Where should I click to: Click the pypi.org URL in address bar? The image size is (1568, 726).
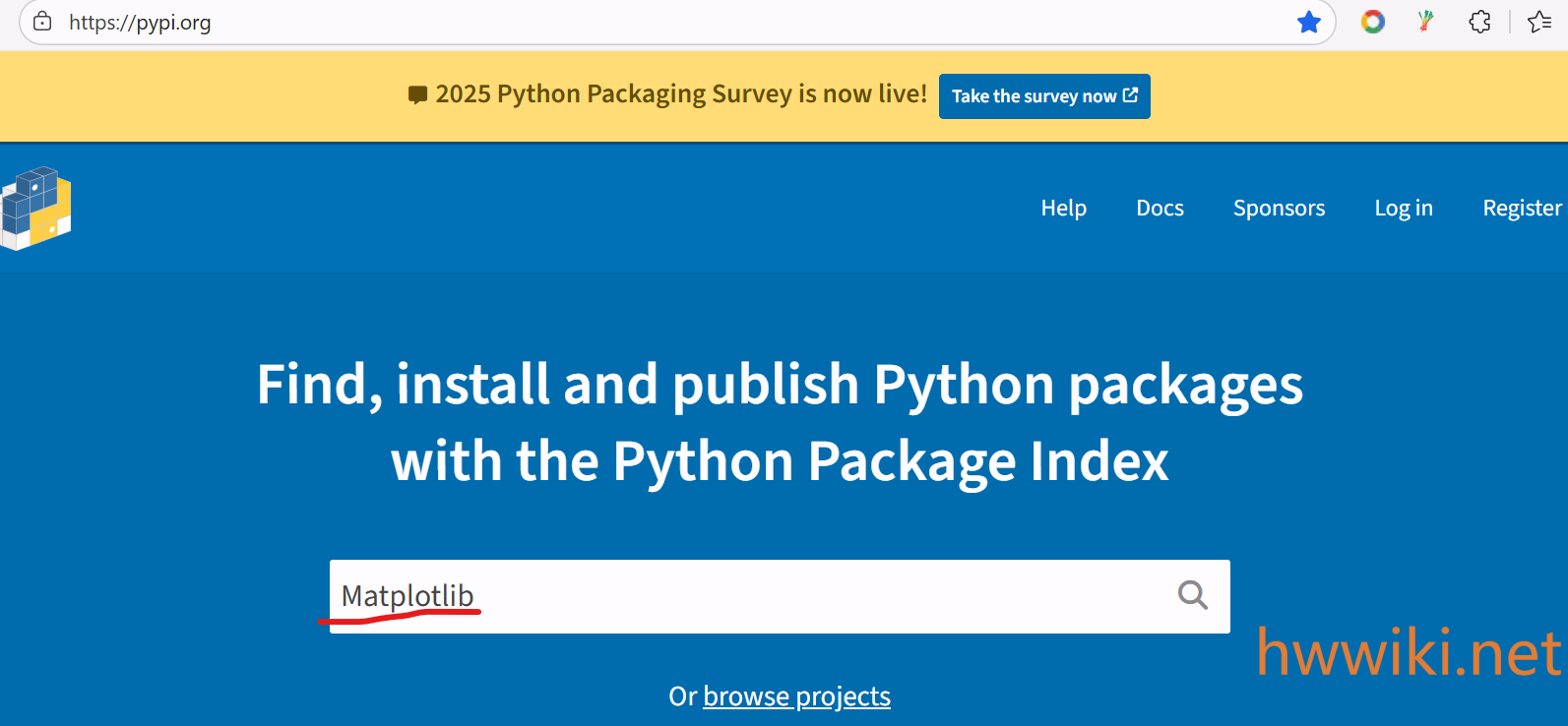pos(140,23)
